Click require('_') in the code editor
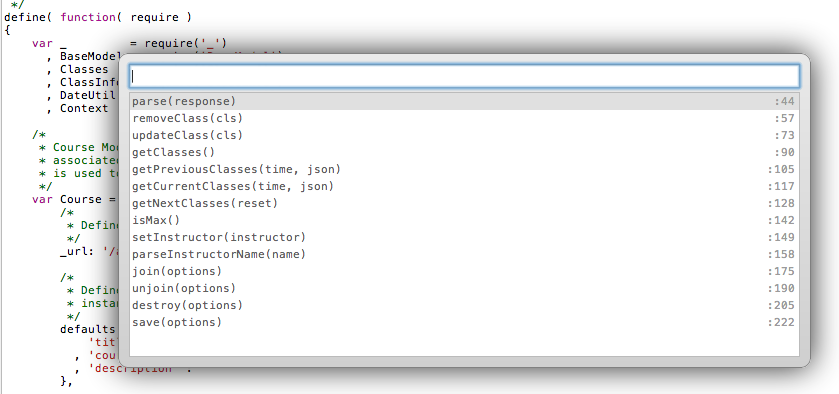Image resolution: width=839 pixels, height=394 pixels. click(186, 43)
